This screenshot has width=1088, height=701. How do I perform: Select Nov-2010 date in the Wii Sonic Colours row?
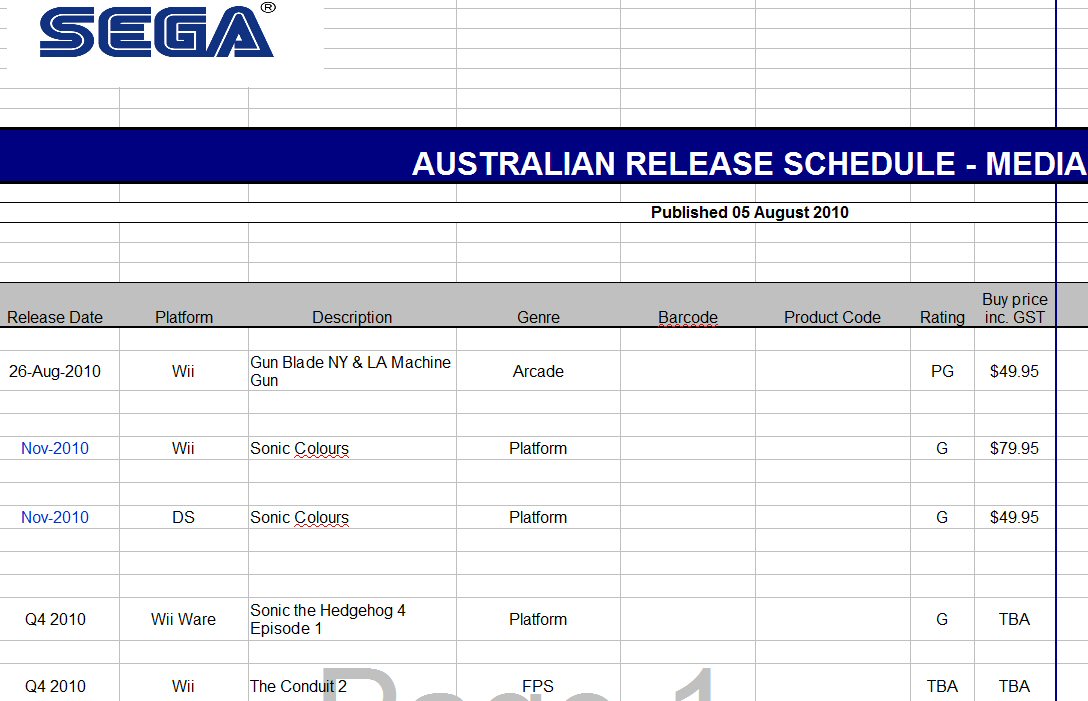[60, 448]
